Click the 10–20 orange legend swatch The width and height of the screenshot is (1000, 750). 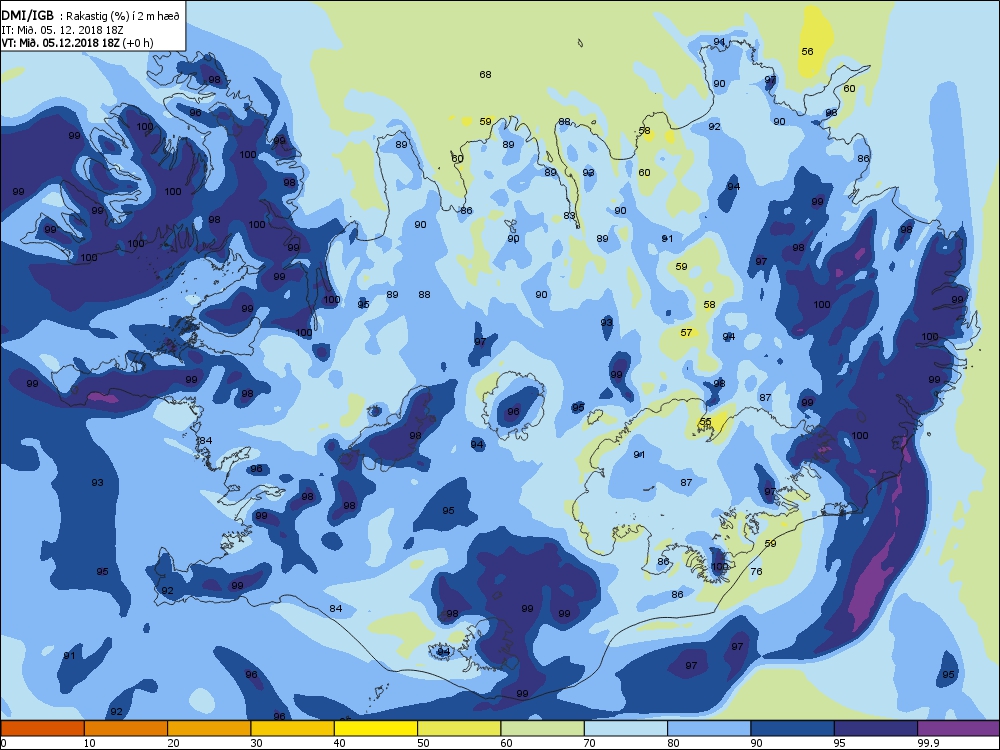(126, 728)
